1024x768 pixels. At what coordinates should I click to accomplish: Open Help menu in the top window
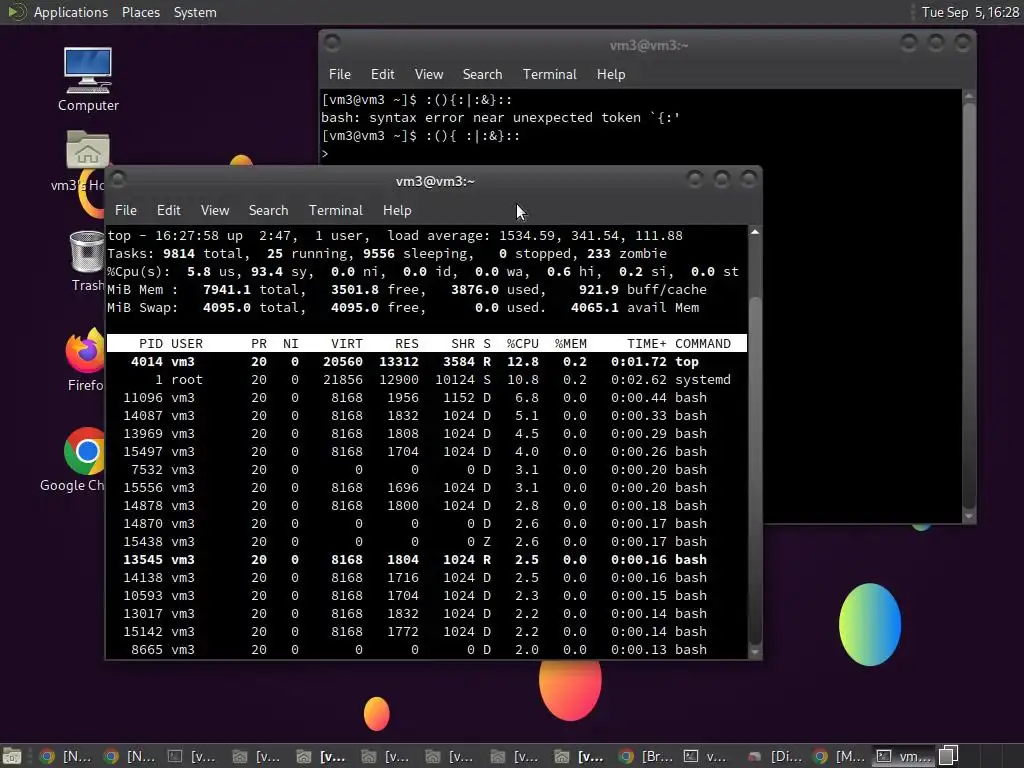396,210
